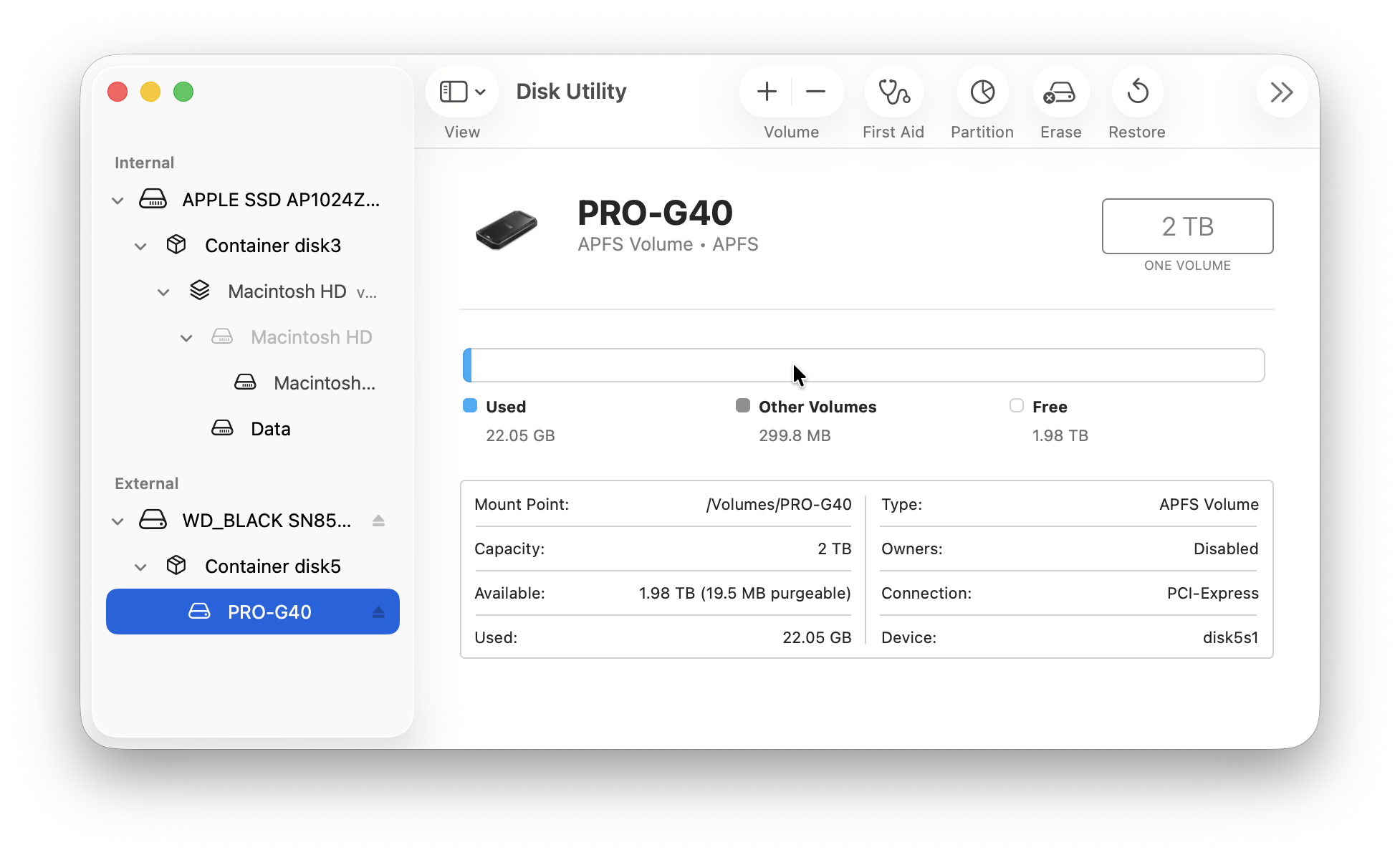1400x855 pixels.
Task: Click the Erase disk icon
Action: [x=1060, y=92]
